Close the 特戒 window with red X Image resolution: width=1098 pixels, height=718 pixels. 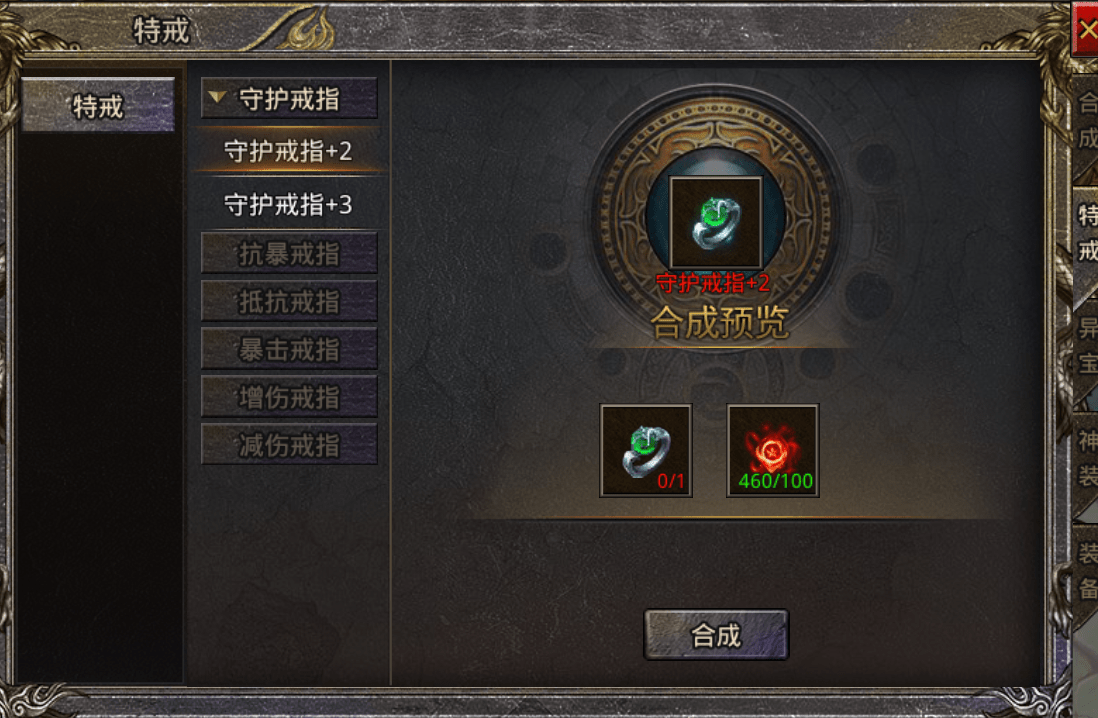click(x=1086, y=29)
